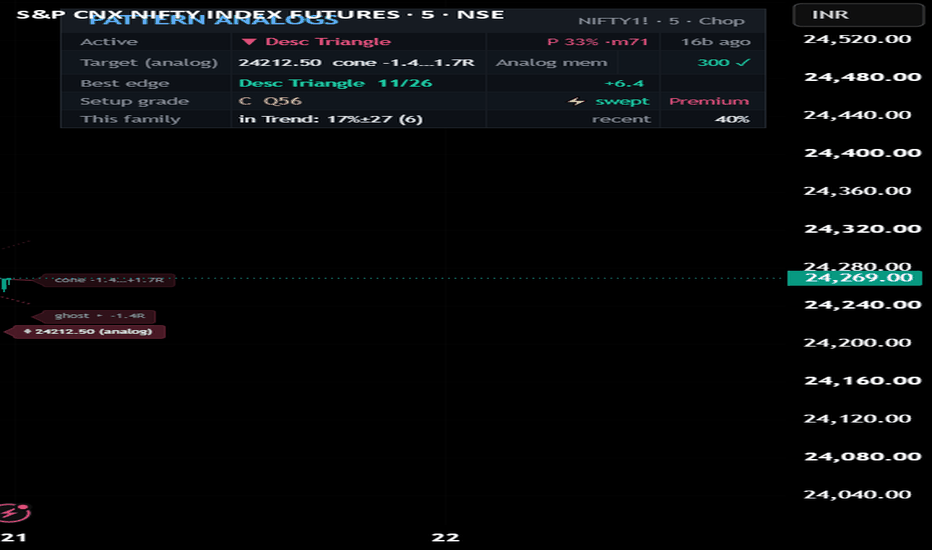Click the 24,400.00 price scale label
This screenshot has width=932, height=550.
[862, 153]
